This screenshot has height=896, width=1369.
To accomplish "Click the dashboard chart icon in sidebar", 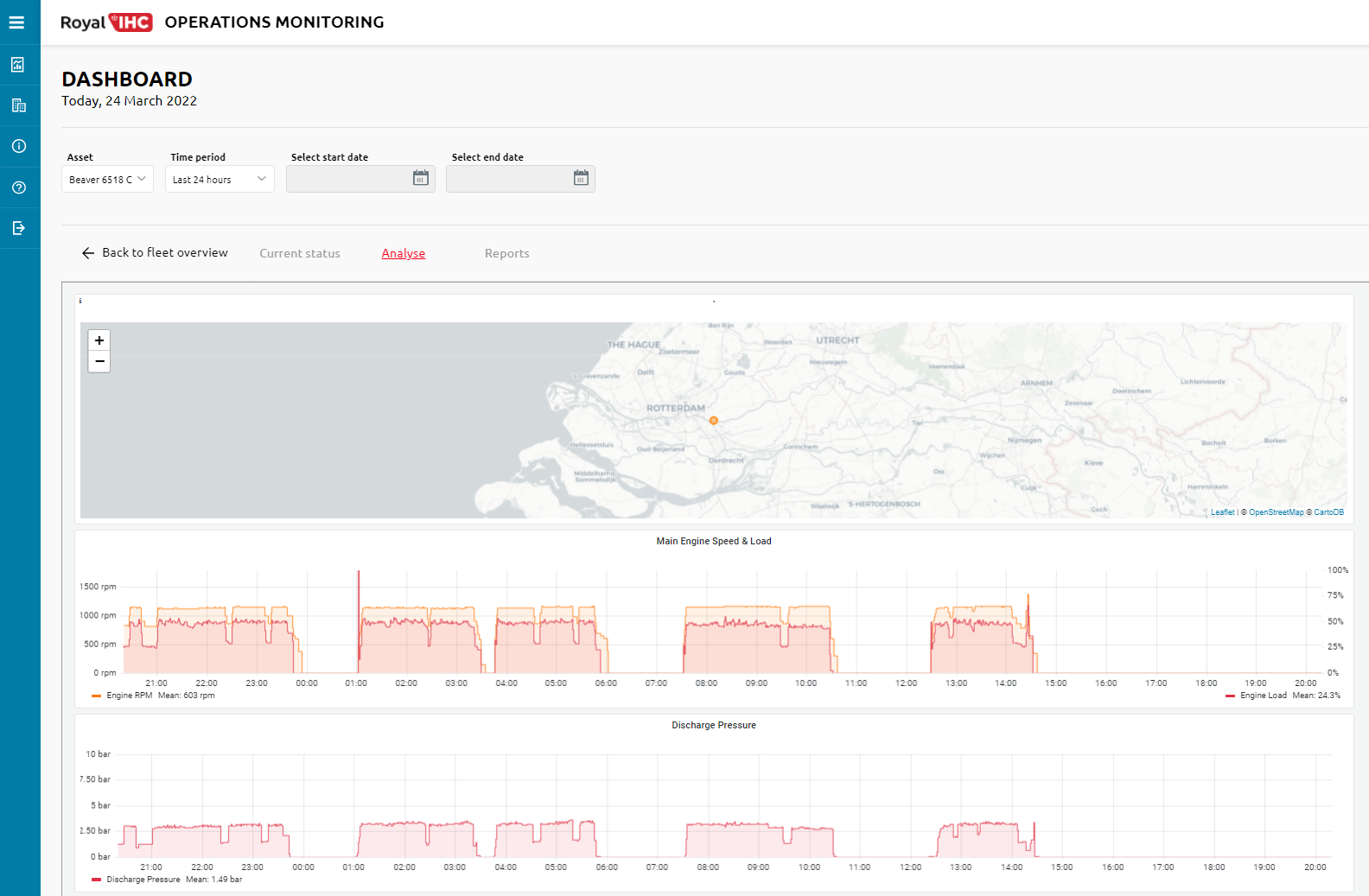I will tap(18, 65).
